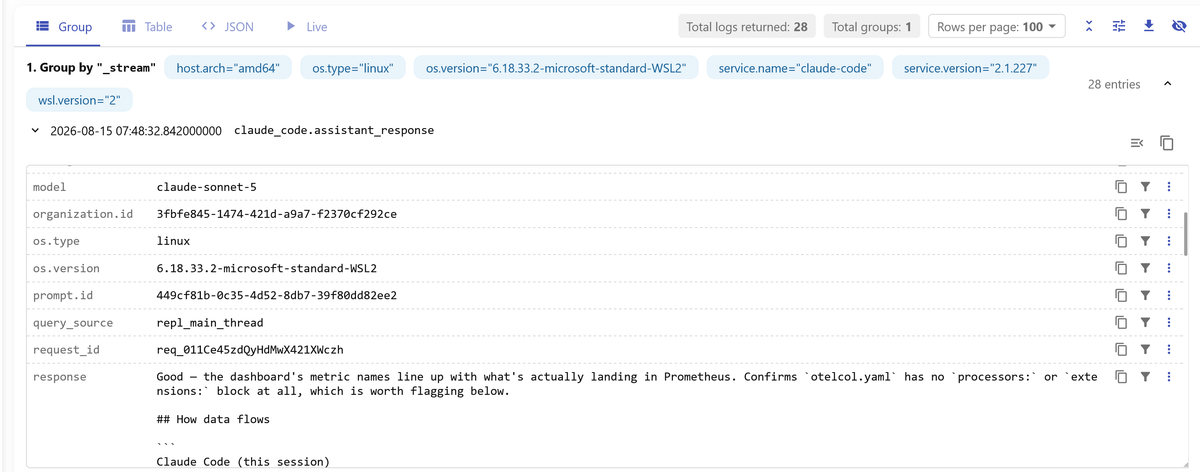Click the wsl.version="2" stream chip
Viewport: 1200px width, 472px height.
tap(78, 101)
